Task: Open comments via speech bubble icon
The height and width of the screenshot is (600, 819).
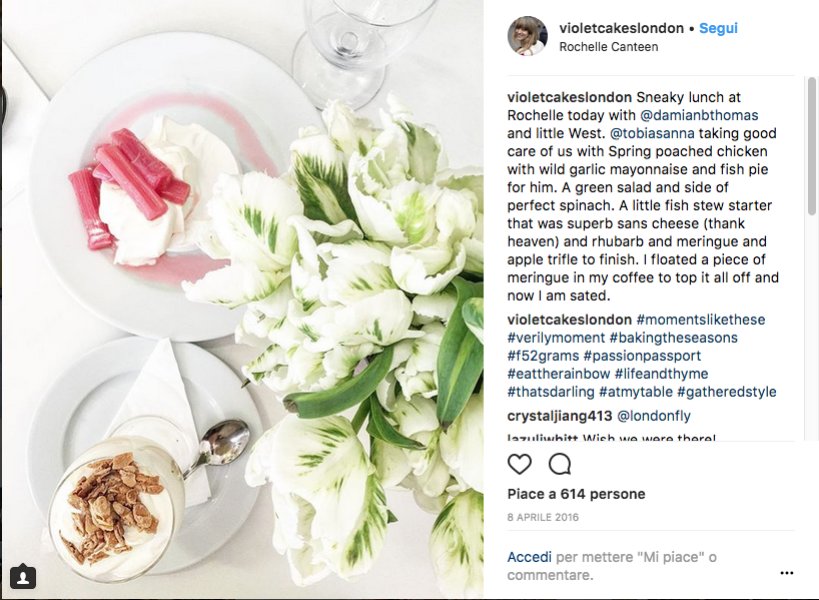Action: [x=560, y=464]
